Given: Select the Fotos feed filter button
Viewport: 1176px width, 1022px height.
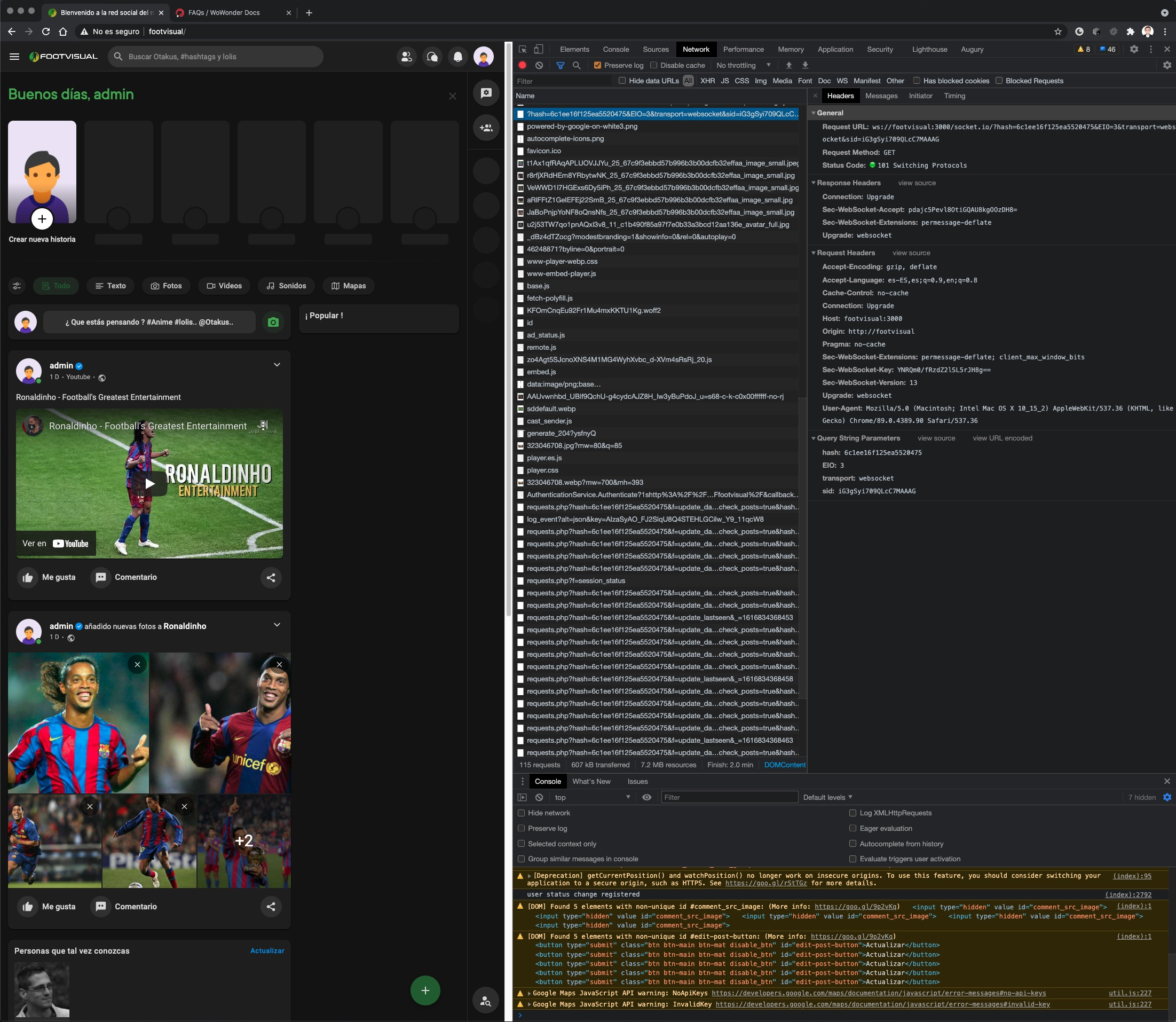Looking at the screenshot, I should 166,286.
